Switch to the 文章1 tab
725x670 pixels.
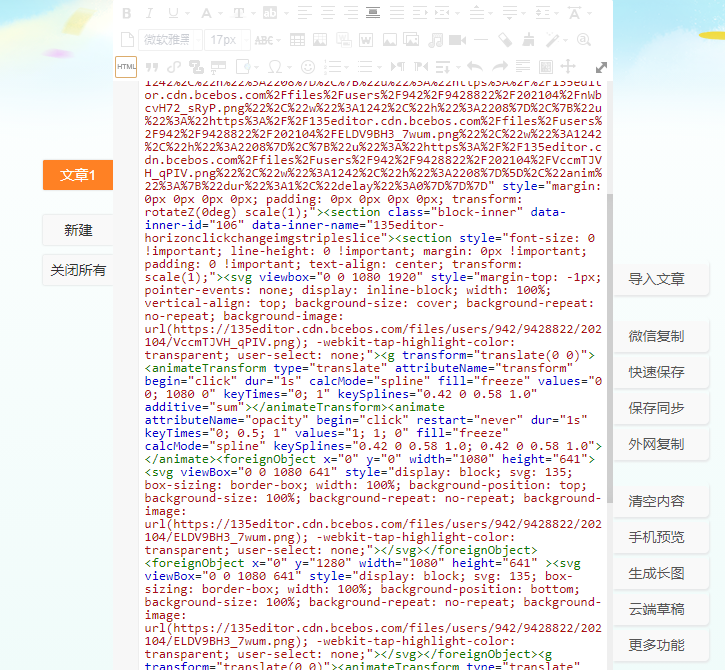[78, 175]
